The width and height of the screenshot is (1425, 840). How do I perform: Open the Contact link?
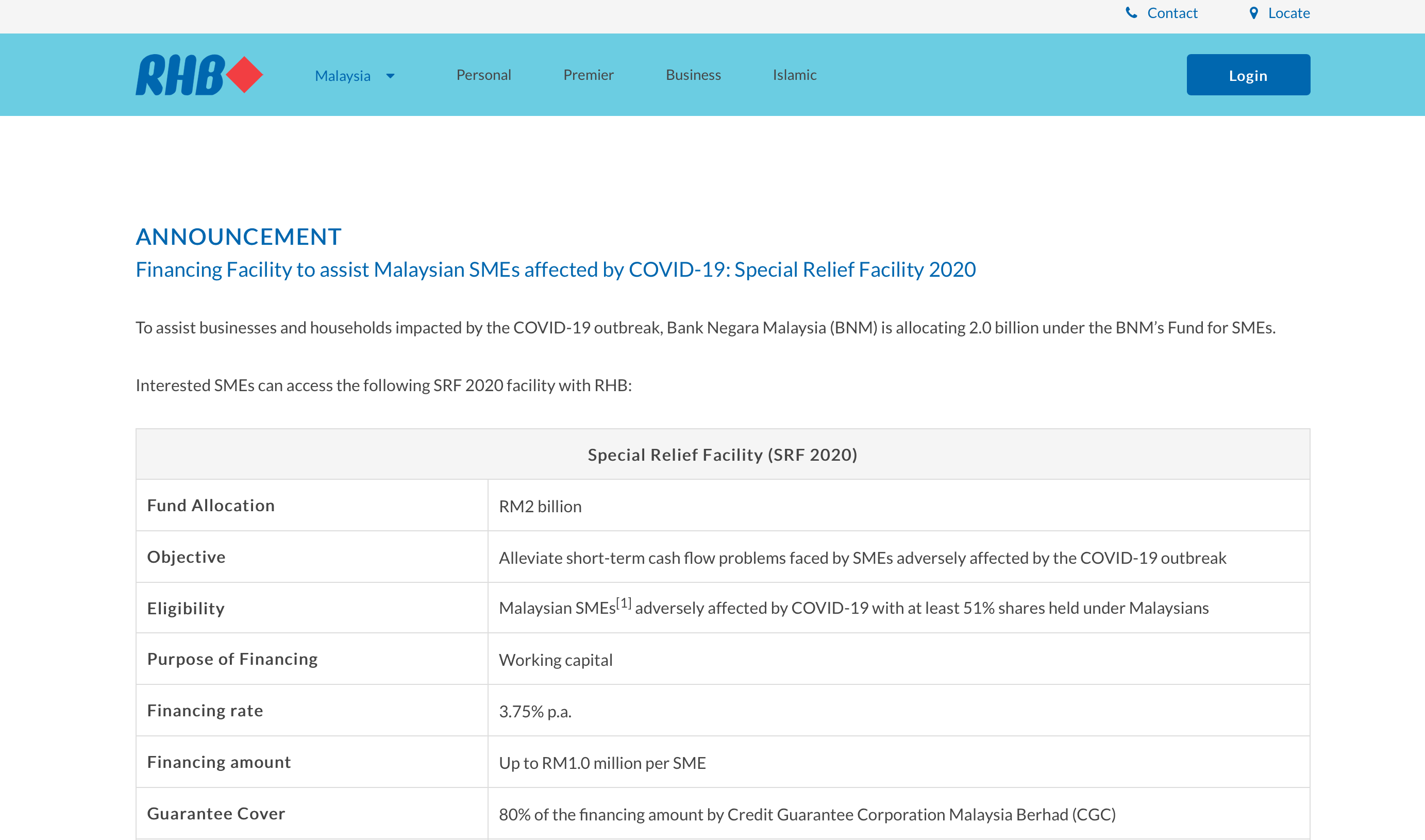tap(1172, 13)
